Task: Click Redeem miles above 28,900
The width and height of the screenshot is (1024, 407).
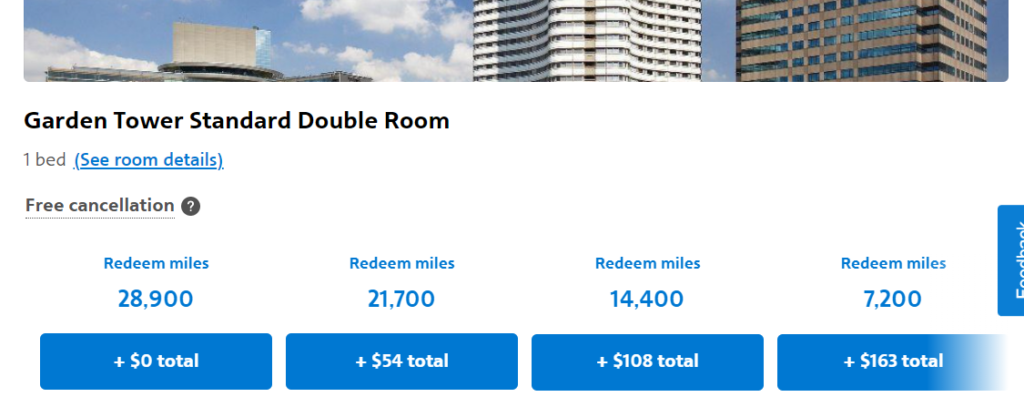Action: tap(156, 264)
